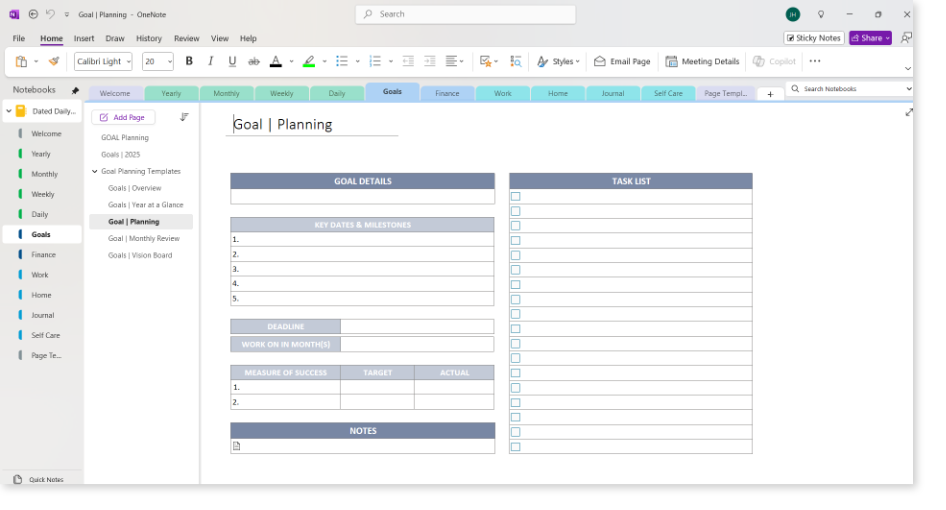Expand the ribbon chevron

click(x=907, y=69)
